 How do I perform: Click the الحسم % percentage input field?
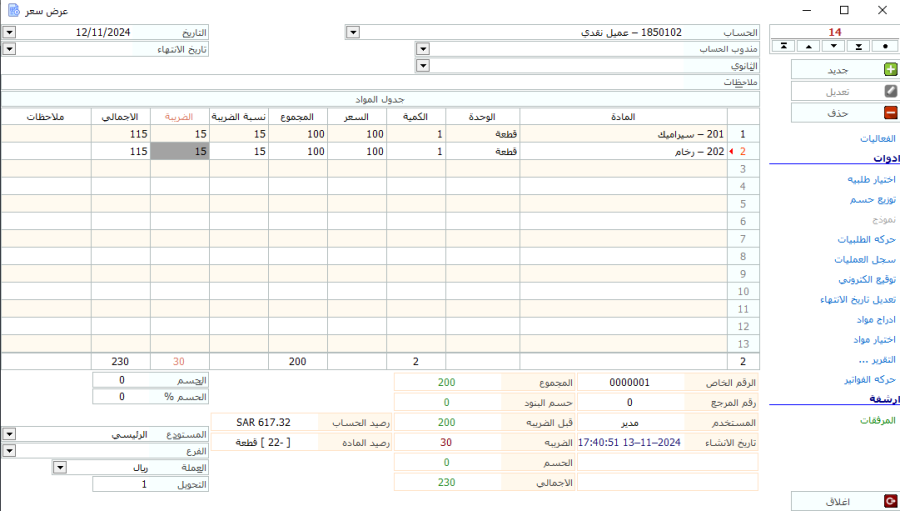click(x=121, y=397)
